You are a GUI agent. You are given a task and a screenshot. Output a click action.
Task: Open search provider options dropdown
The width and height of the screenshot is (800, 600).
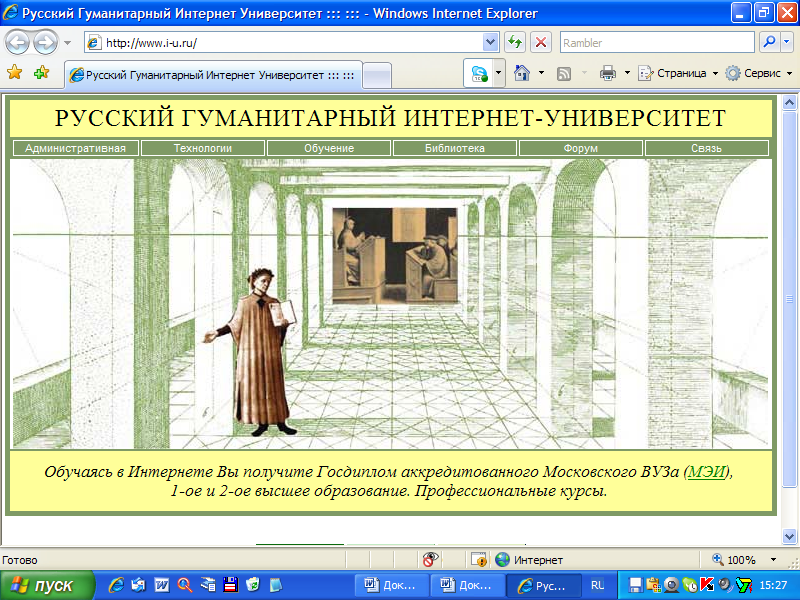[x=787, y=42]
